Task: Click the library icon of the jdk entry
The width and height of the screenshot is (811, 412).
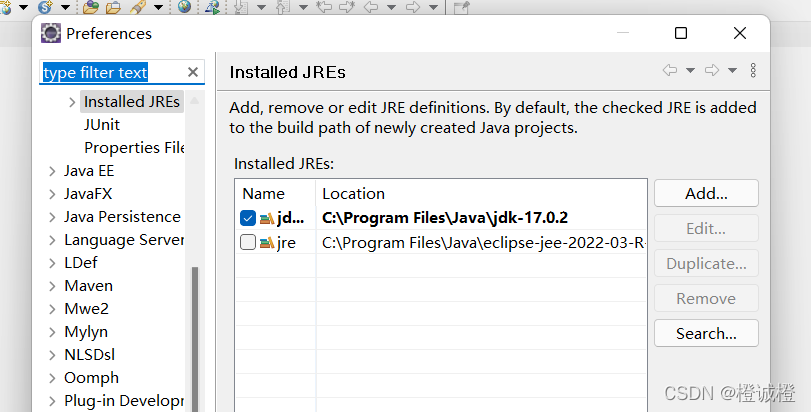Action: (x=267, y=218)
